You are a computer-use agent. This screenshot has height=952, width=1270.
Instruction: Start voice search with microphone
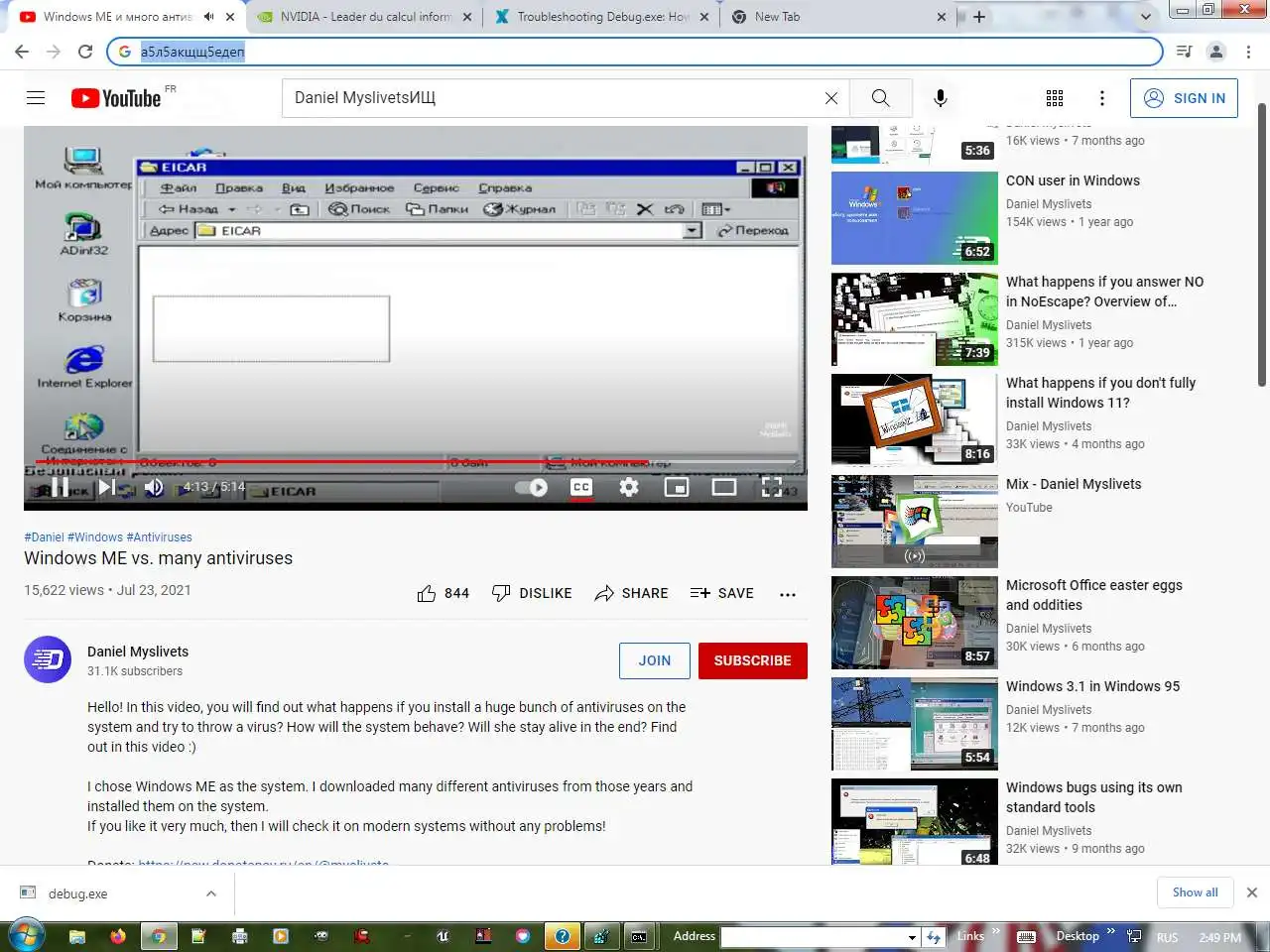pyautogui.click(x=941, y=98)
